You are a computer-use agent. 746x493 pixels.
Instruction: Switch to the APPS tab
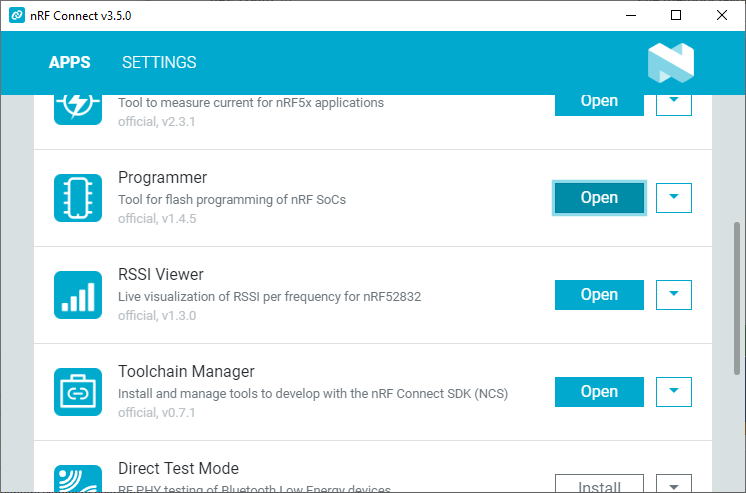(x=69, y=62)
